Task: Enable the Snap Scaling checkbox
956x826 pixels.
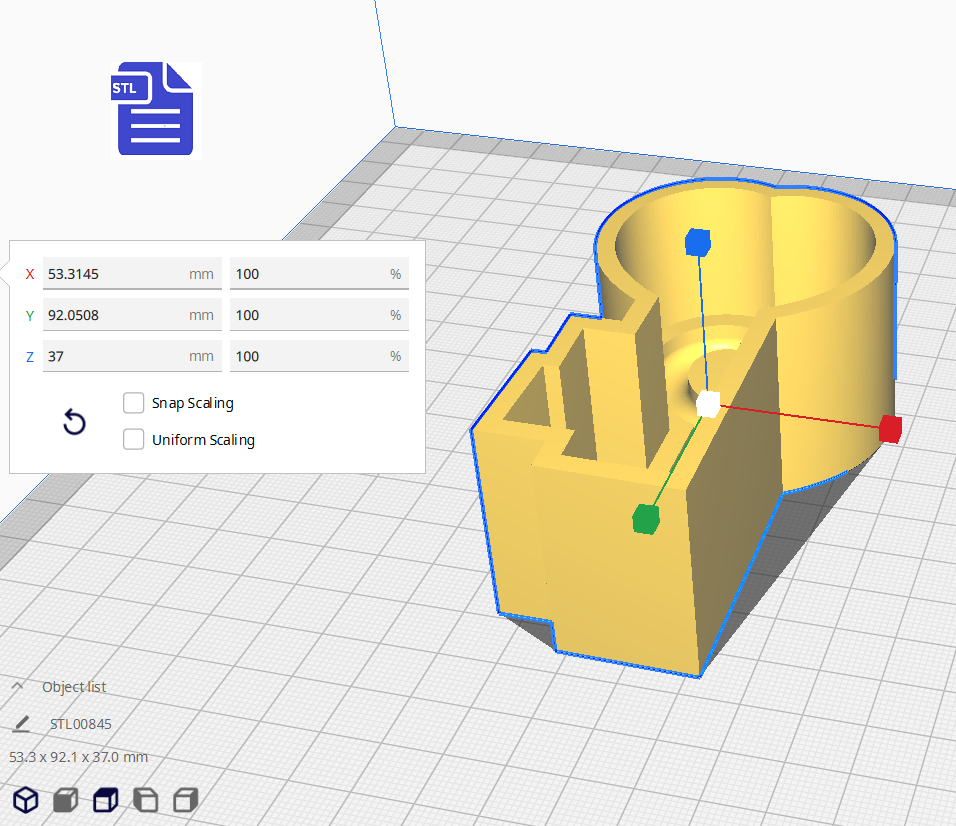Action: pyautogui.click(x=133, y=403)
